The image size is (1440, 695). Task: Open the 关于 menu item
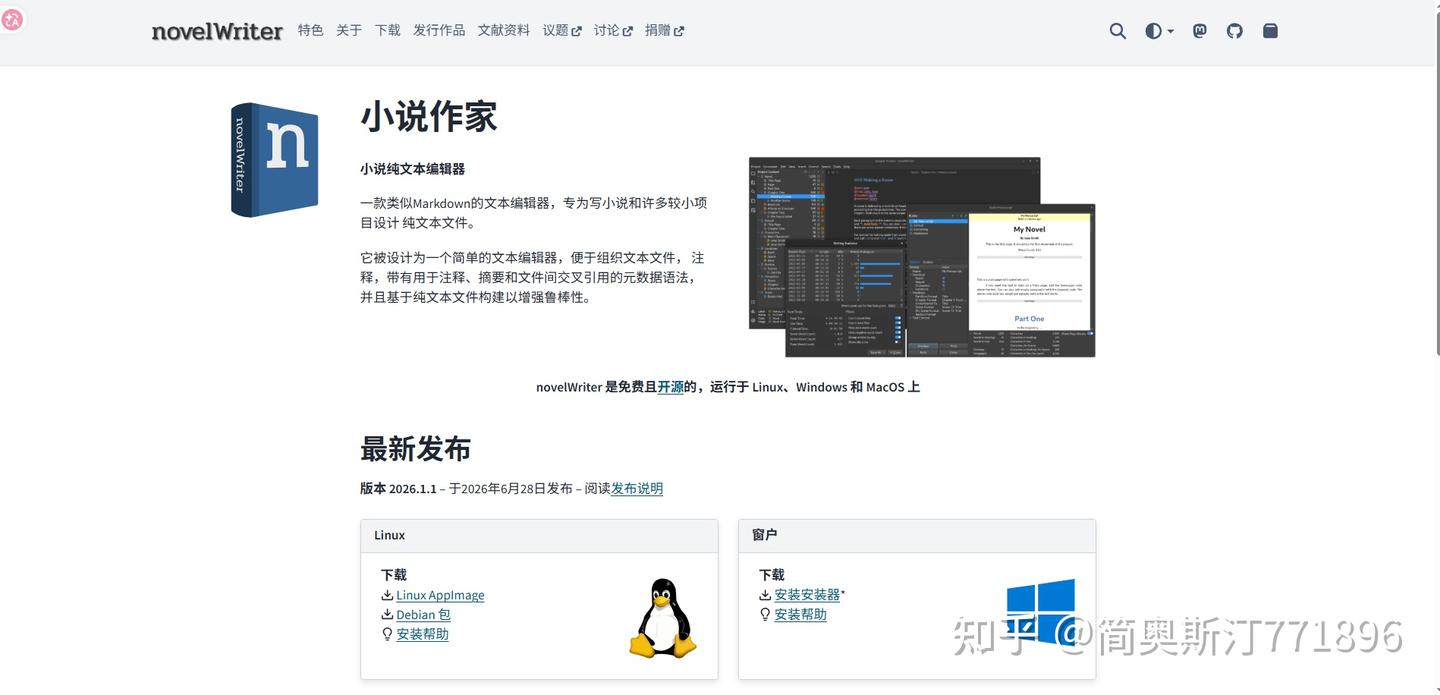tap(349, 30)
